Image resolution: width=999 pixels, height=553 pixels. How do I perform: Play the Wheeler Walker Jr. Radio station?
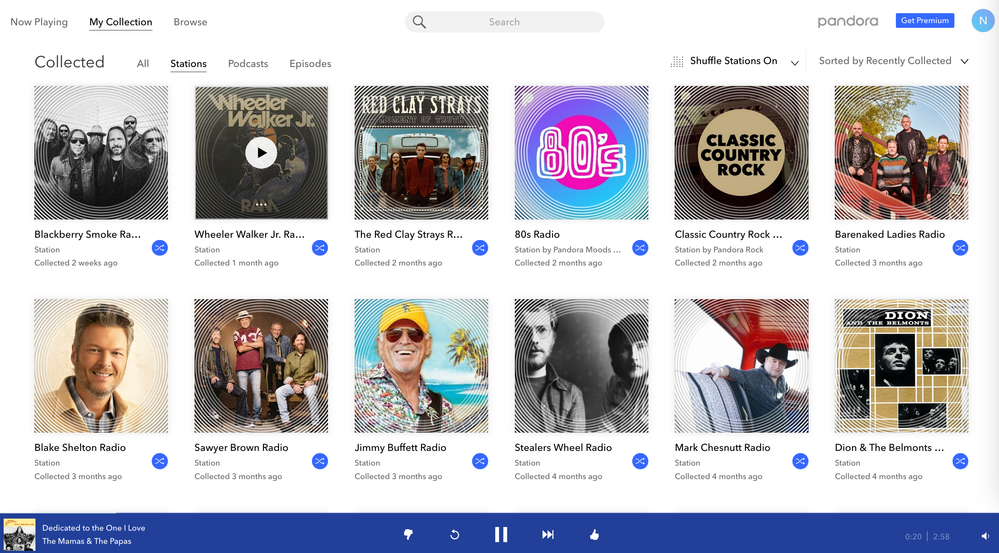tap(261, 153)
